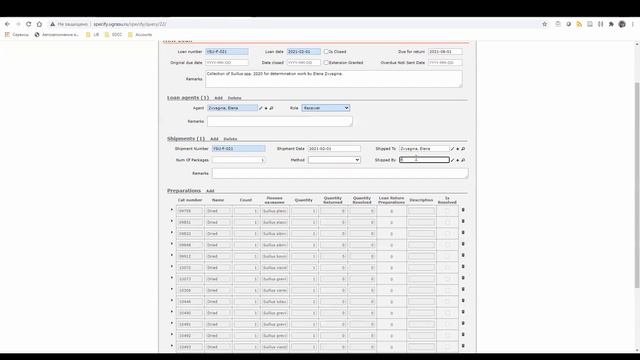Click the plus icon next to Shipped By
This screenshot has width=640, height=360.
click(458, 160)
